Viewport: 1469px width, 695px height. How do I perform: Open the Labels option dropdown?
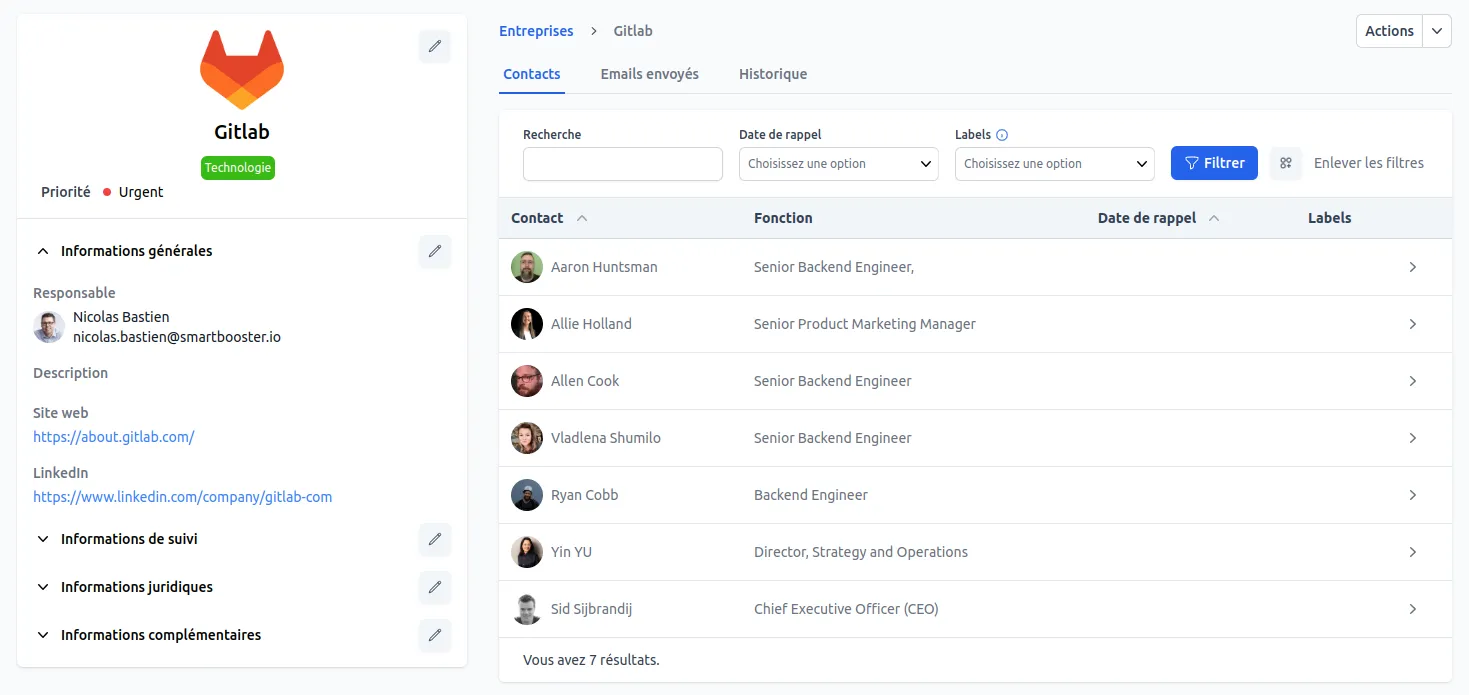pyautogui.click(x=1054, y=163)
